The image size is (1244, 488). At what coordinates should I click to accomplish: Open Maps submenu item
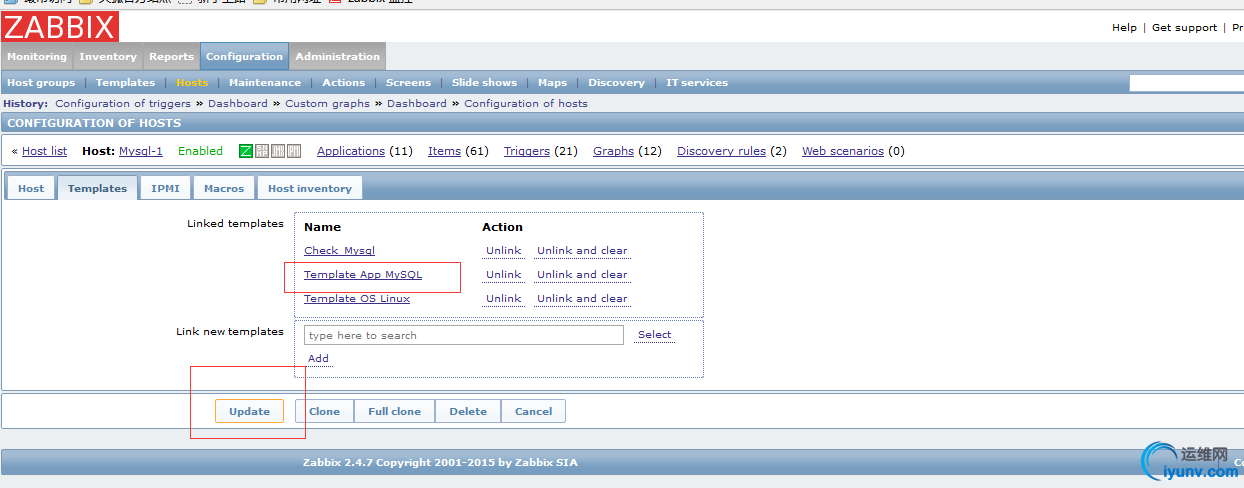coord(552,83)
